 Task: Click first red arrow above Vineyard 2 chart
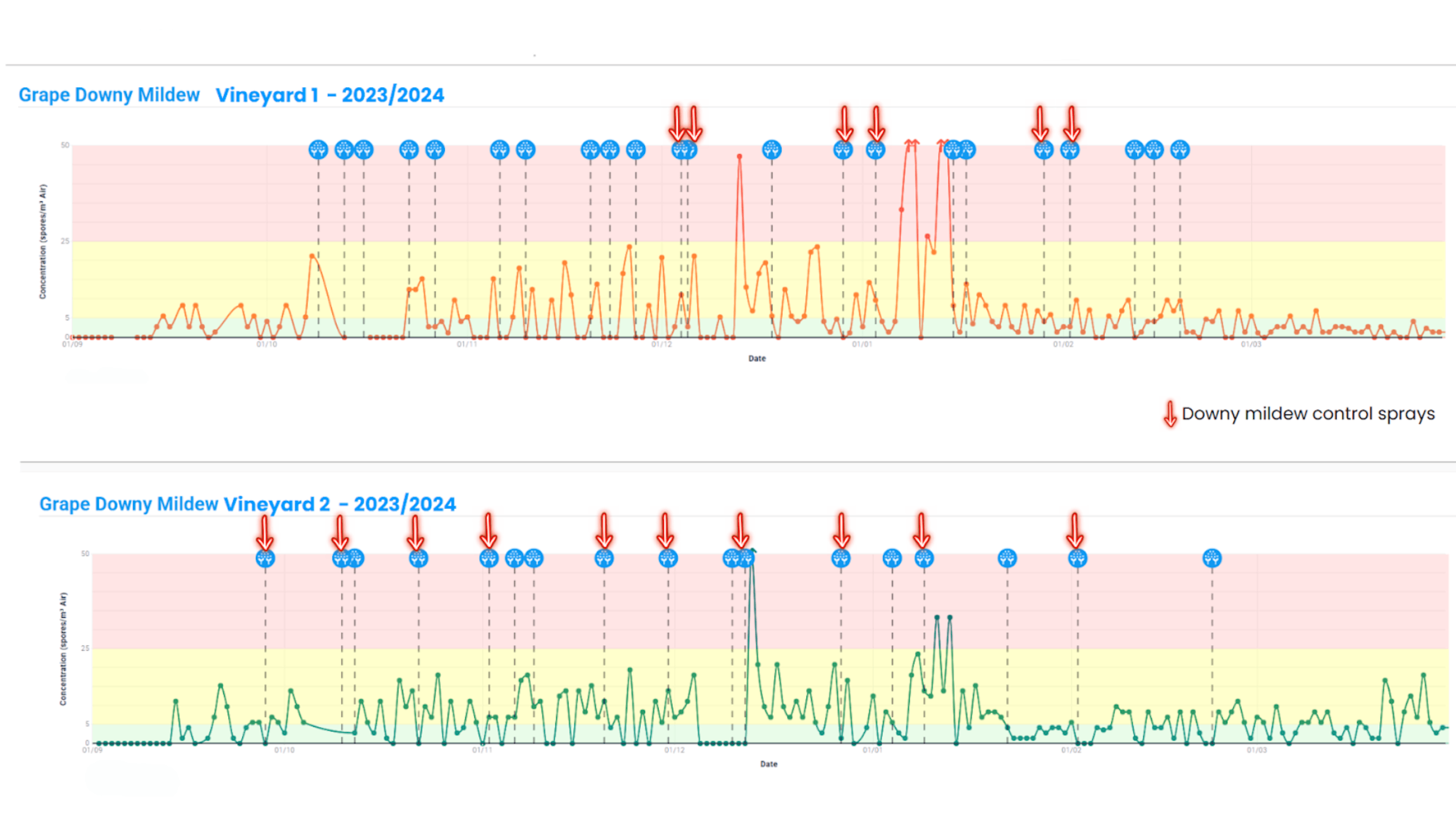pyautogui.click(x=265, y=531)
